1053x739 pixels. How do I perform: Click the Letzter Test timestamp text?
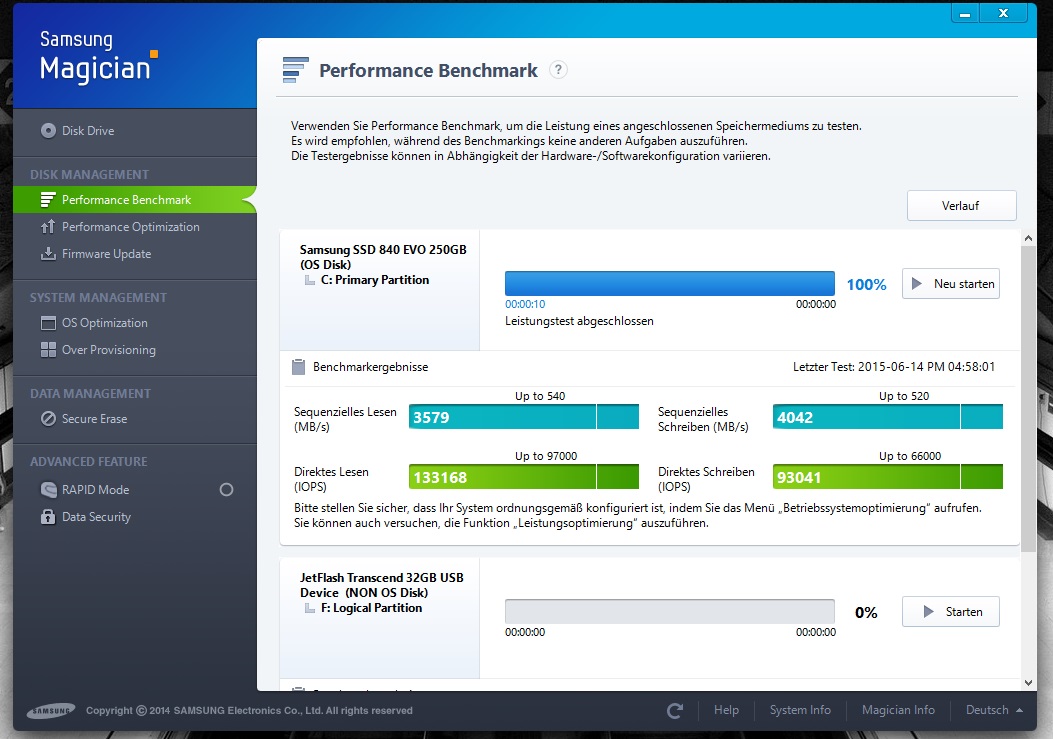pyautogui.click(x=894, y=367)
